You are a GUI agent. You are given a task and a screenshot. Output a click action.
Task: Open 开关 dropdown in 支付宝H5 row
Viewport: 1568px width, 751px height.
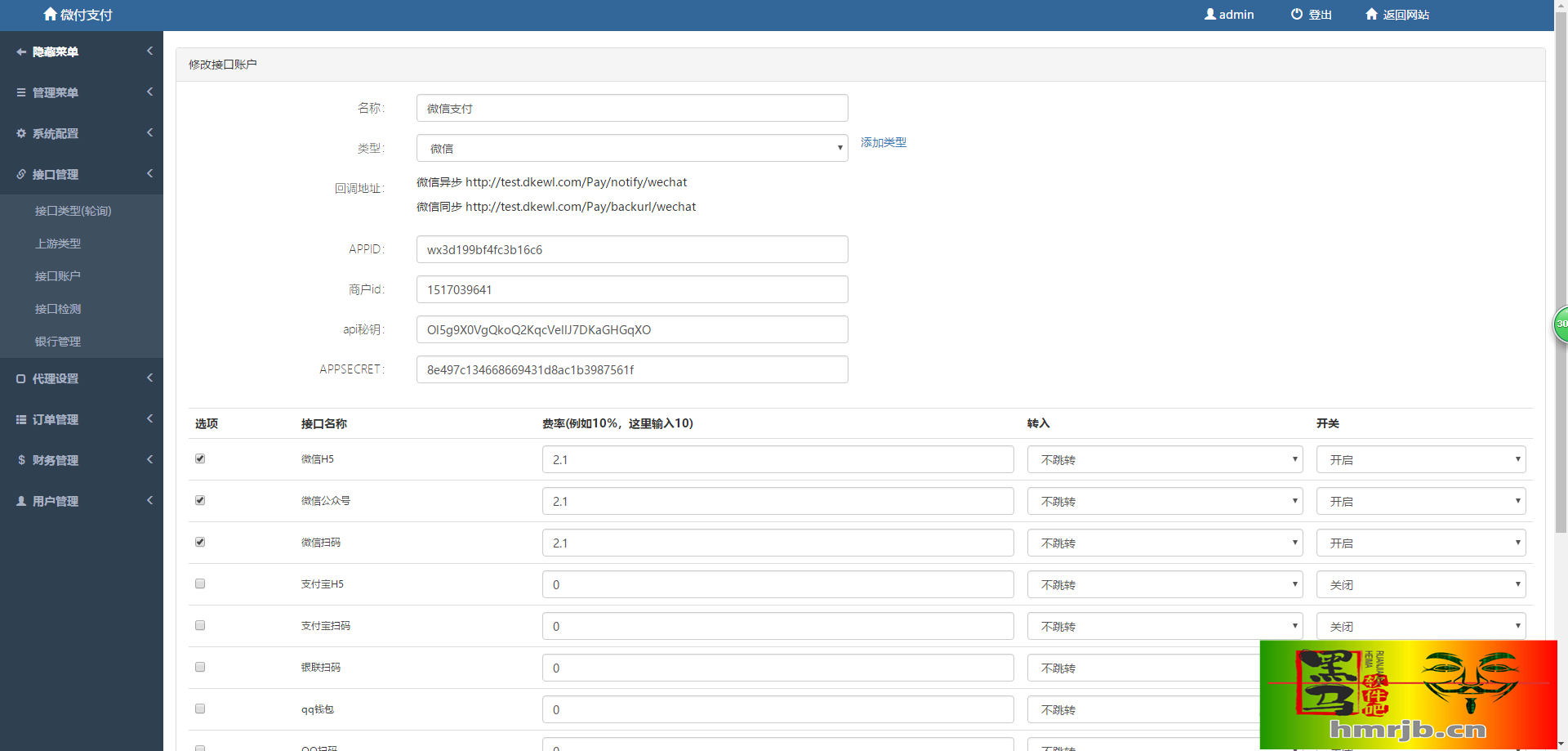[x=1421, y=584]
